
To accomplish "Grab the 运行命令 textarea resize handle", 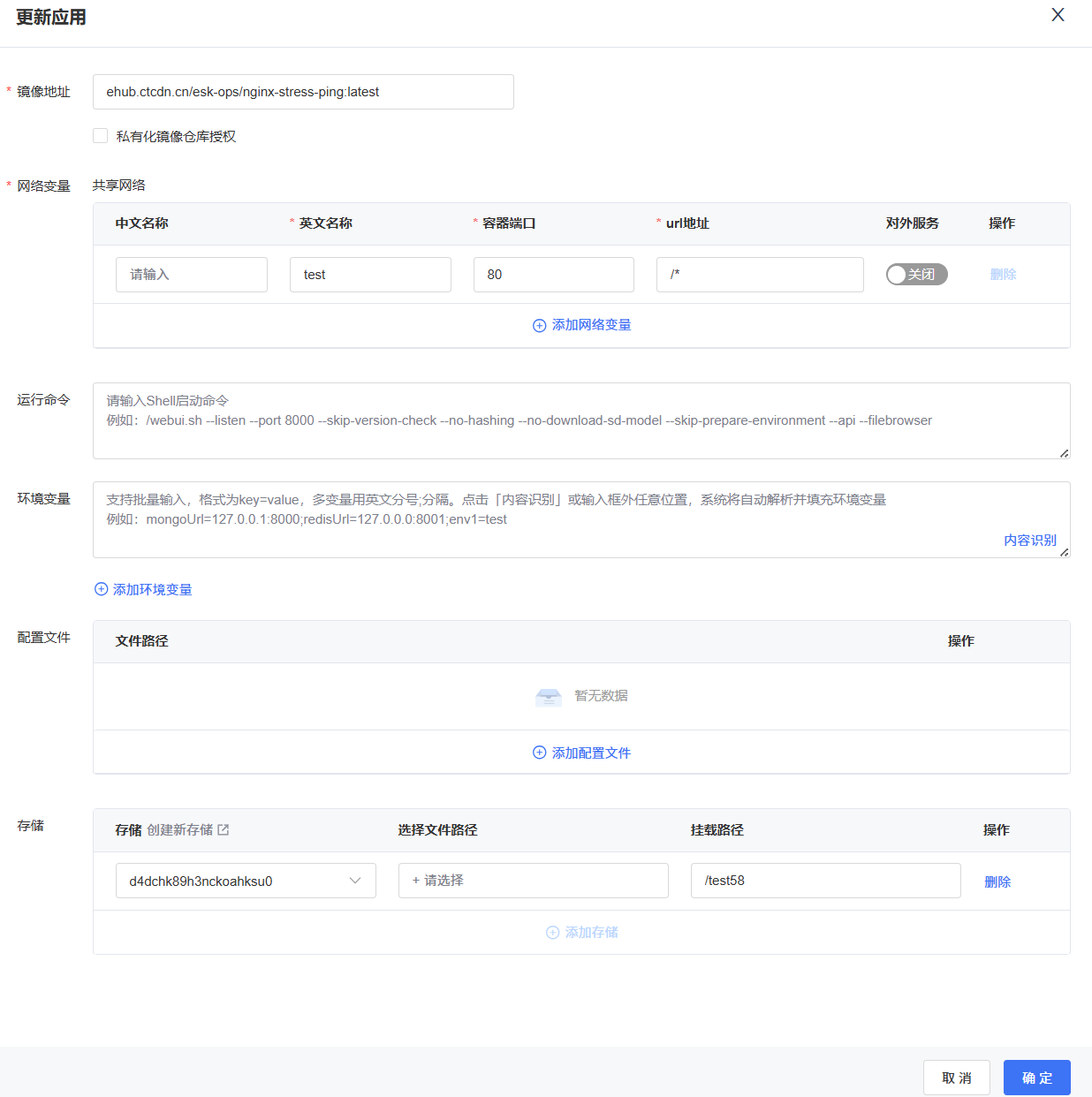I will click(1065, 453).
